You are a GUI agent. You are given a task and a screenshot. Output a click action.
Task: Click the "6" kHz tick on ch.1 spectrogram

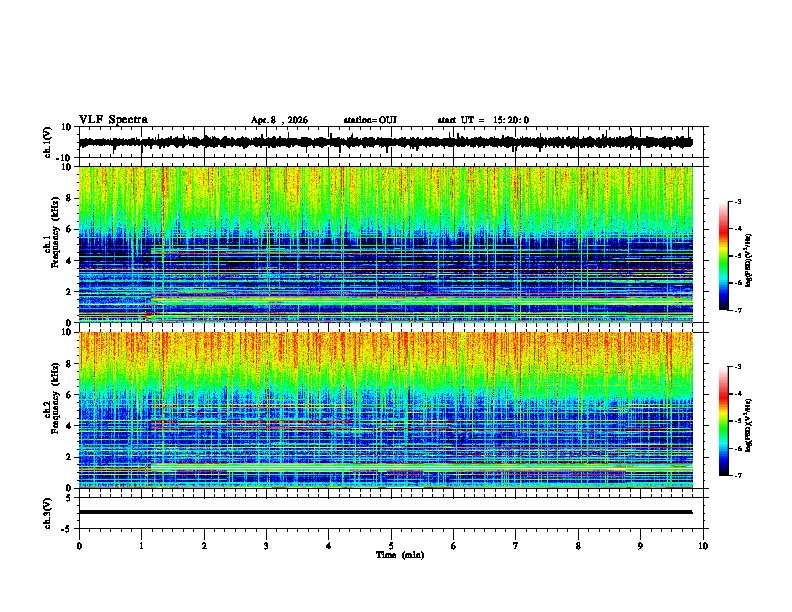69,230
